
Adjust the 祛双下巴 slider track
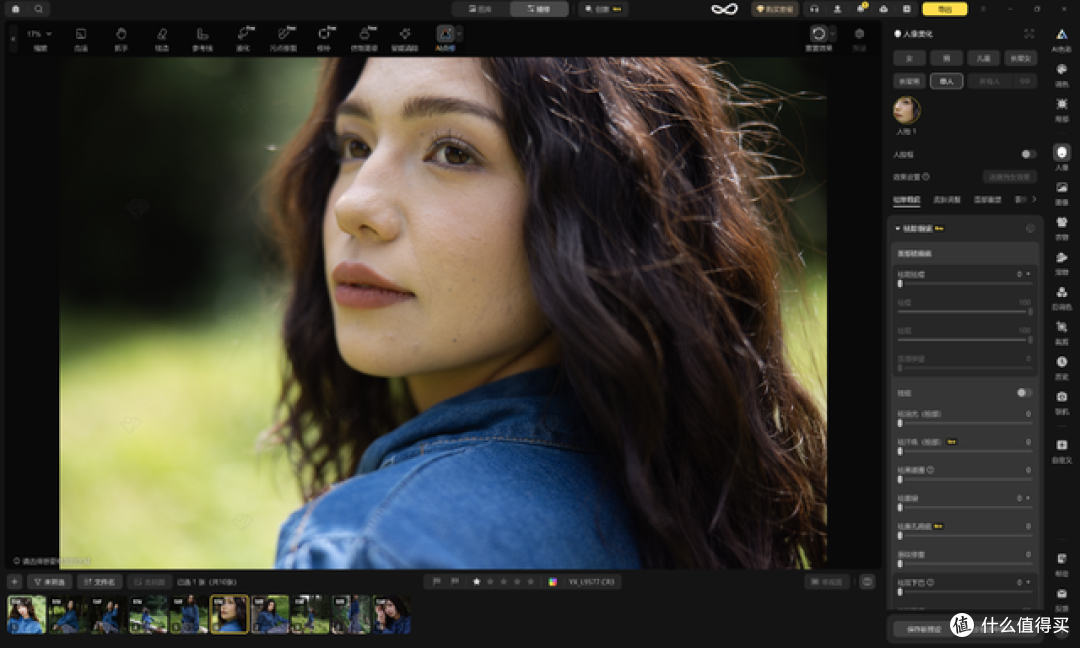pyautogui.click(x=965, y=592)
